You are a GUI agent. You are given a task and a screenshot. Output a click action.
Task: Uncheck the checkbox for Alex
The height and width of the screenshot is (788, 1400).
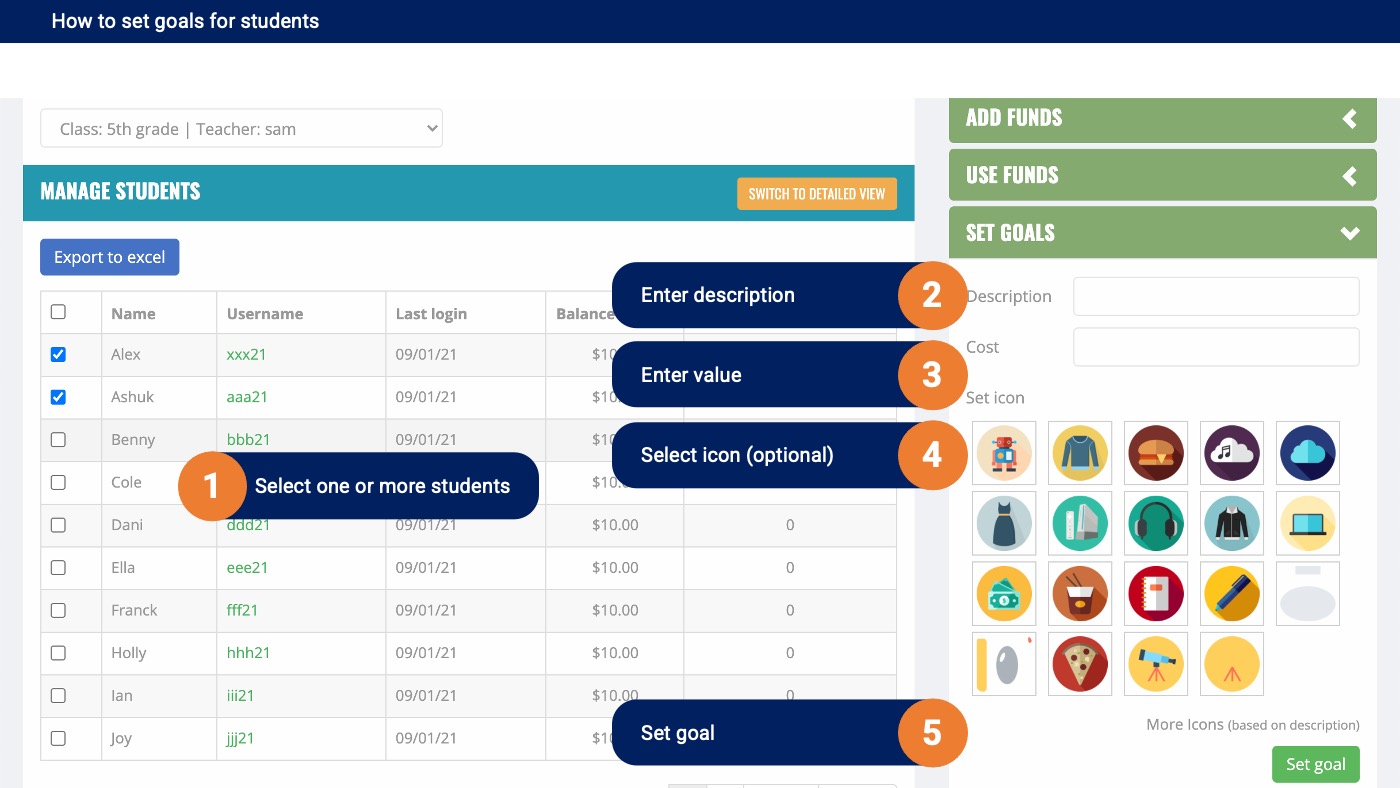click(58, 354)
